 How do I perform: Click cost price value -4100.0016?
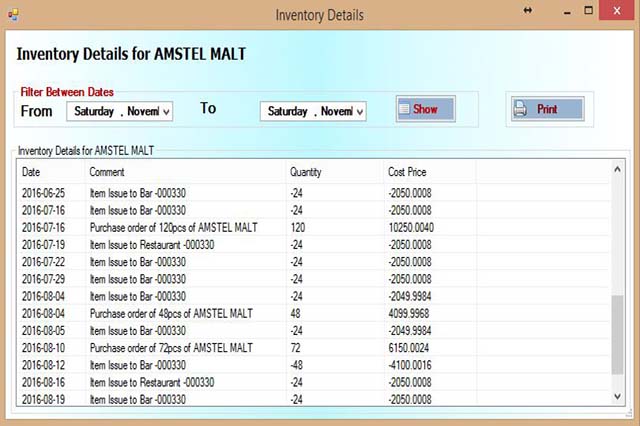tap(410, 365)
